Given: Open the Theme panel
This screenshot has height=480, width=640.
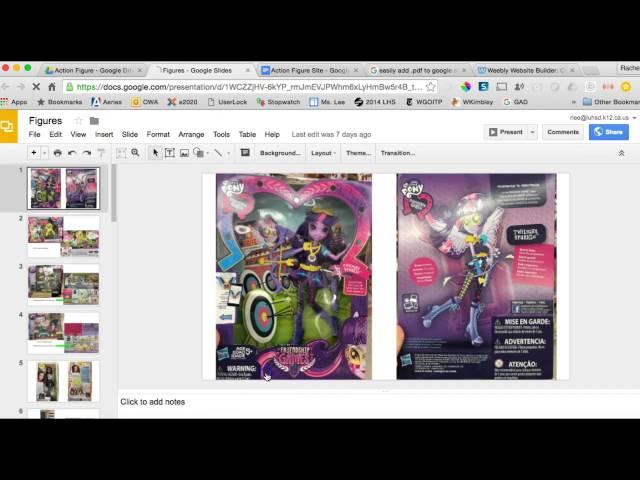Looking at the screenshot, I should (x=358, y=153).
